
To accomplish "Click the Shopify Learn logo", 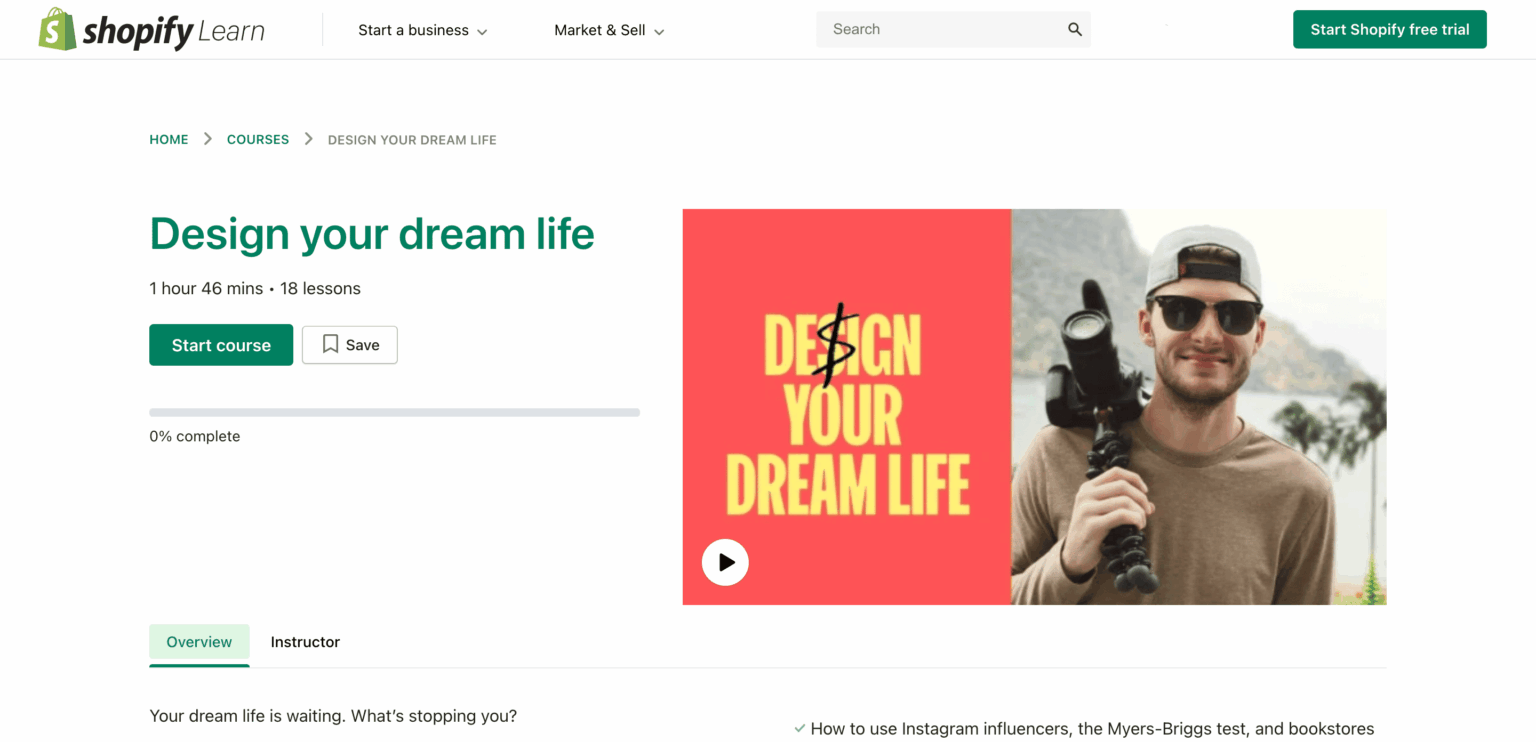I will (x=150, y=29).
